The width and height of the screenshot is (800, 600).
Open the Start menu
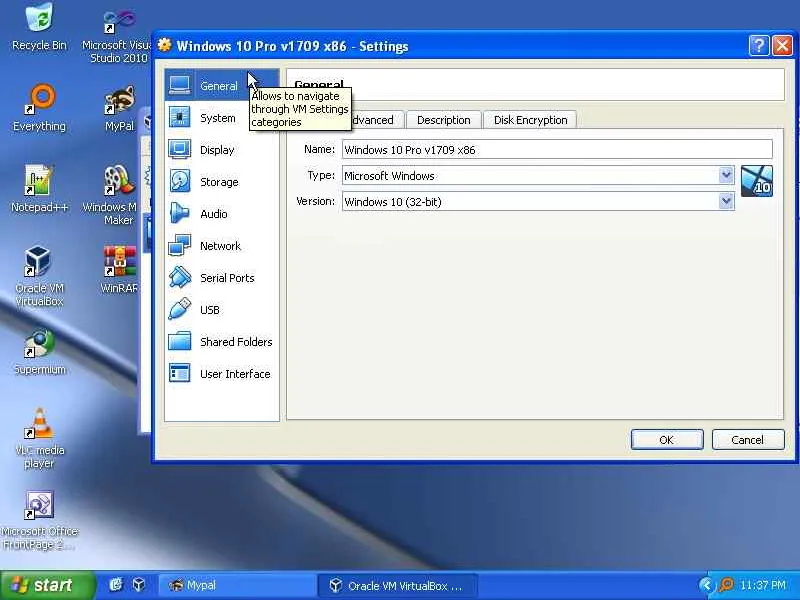(47, 585)
